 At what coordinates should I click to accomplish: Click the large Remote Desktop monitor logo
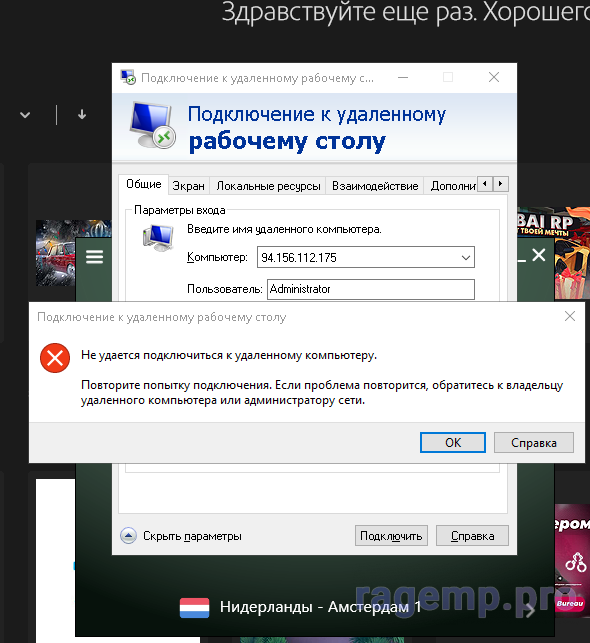[x=153, y=125]
